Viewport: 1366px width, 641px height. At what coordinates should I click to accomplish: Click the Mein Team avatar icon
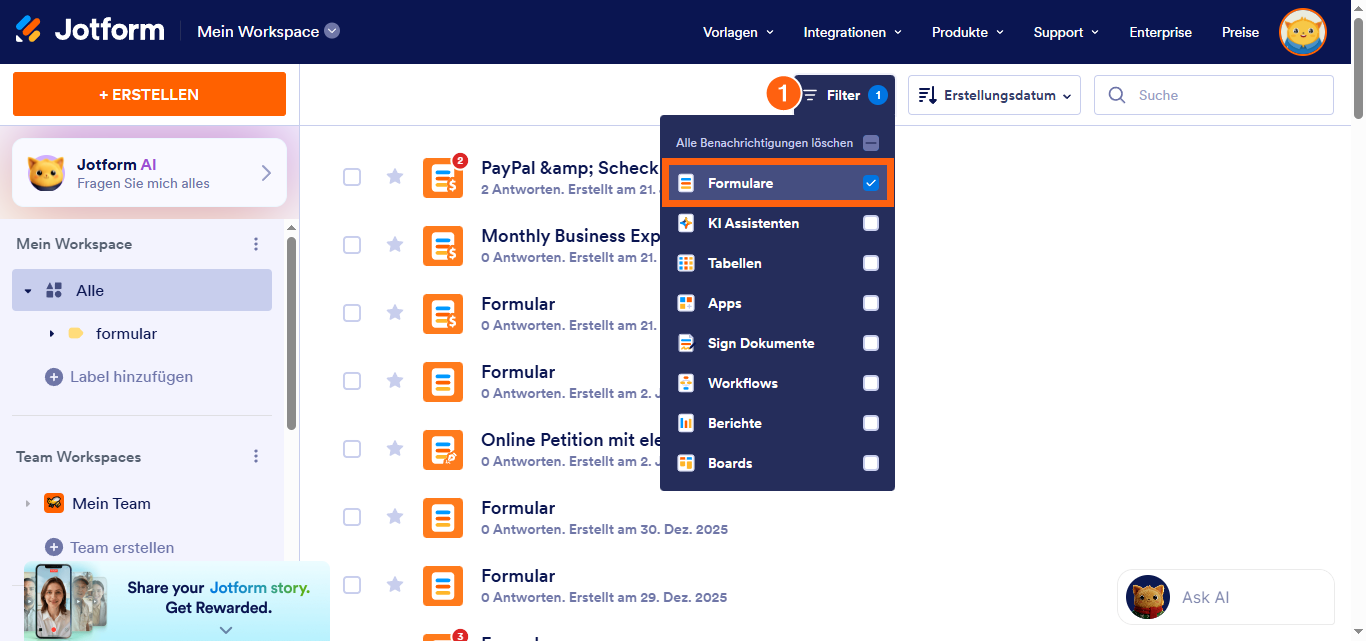[x=54, y=503]
